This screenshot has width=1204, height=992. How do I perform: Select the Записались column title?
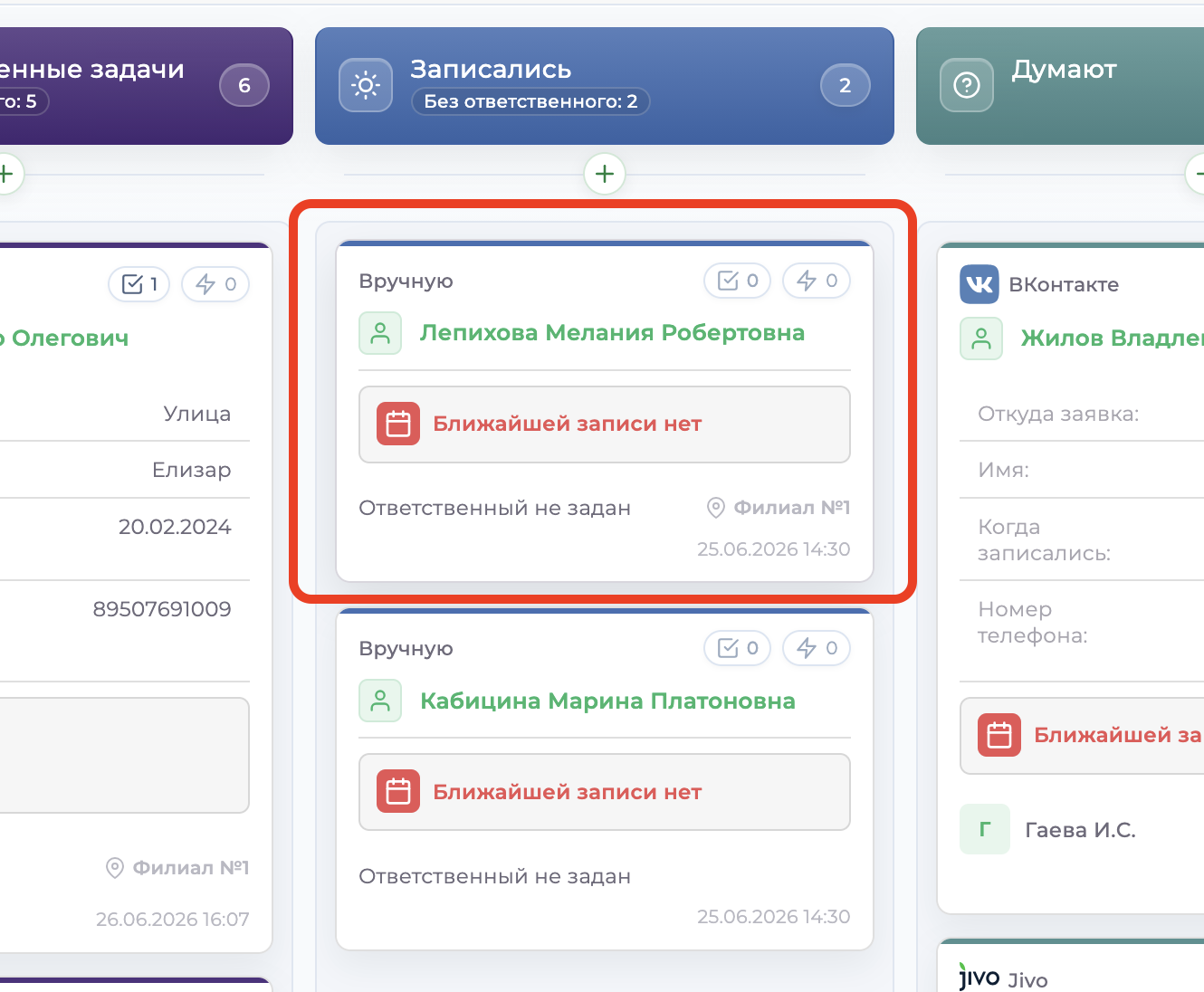(x=491, y=69)
